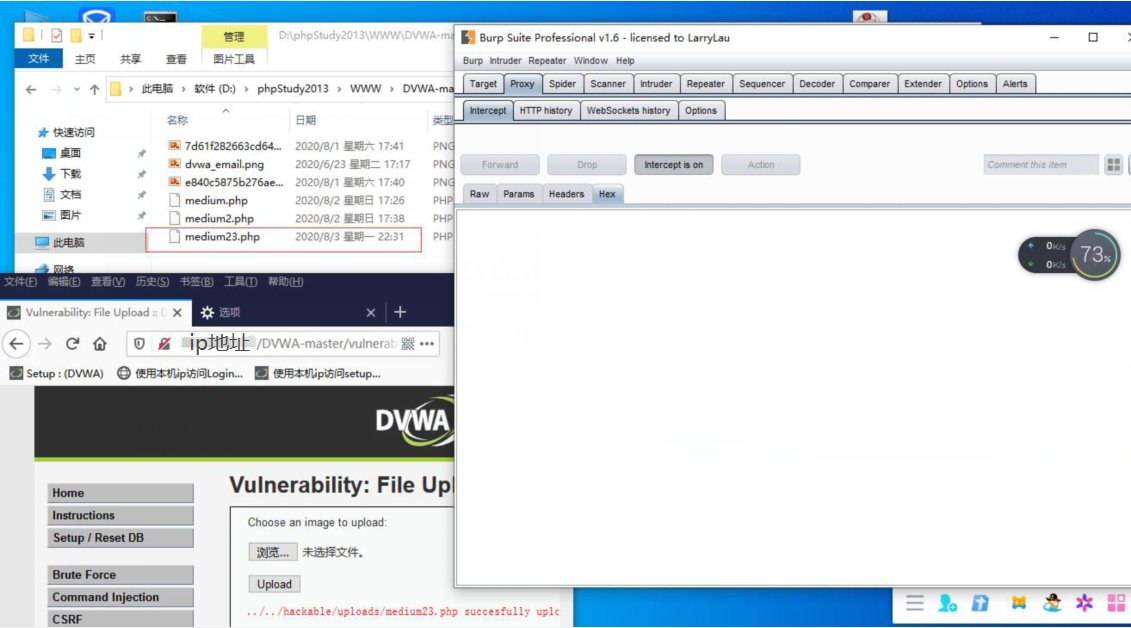Screen dimensions: 1131x628
Task: Click the hamburger icon in bottom tray
Action: [x=915, y=603]
